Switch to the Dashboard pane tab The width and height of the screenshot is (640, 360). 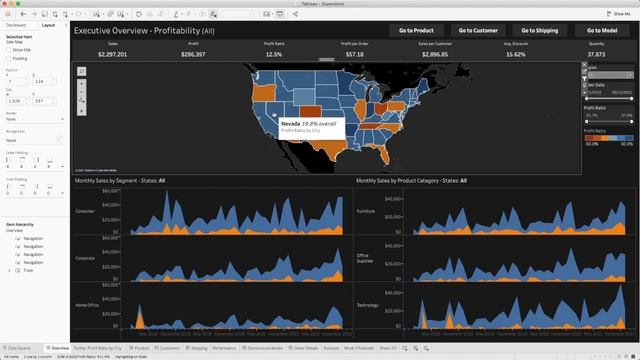(x=16, y=25)
